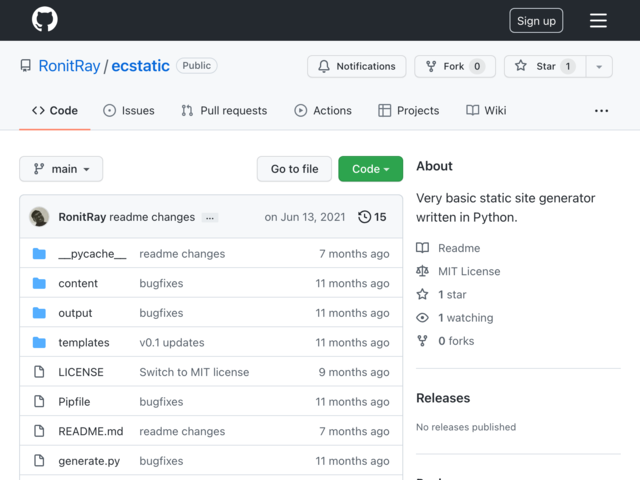Image resolution: width=640 pixels, height=480 pixels.
Task: Open the main branch selector dropdown
Action: click(x=61, y=169)
